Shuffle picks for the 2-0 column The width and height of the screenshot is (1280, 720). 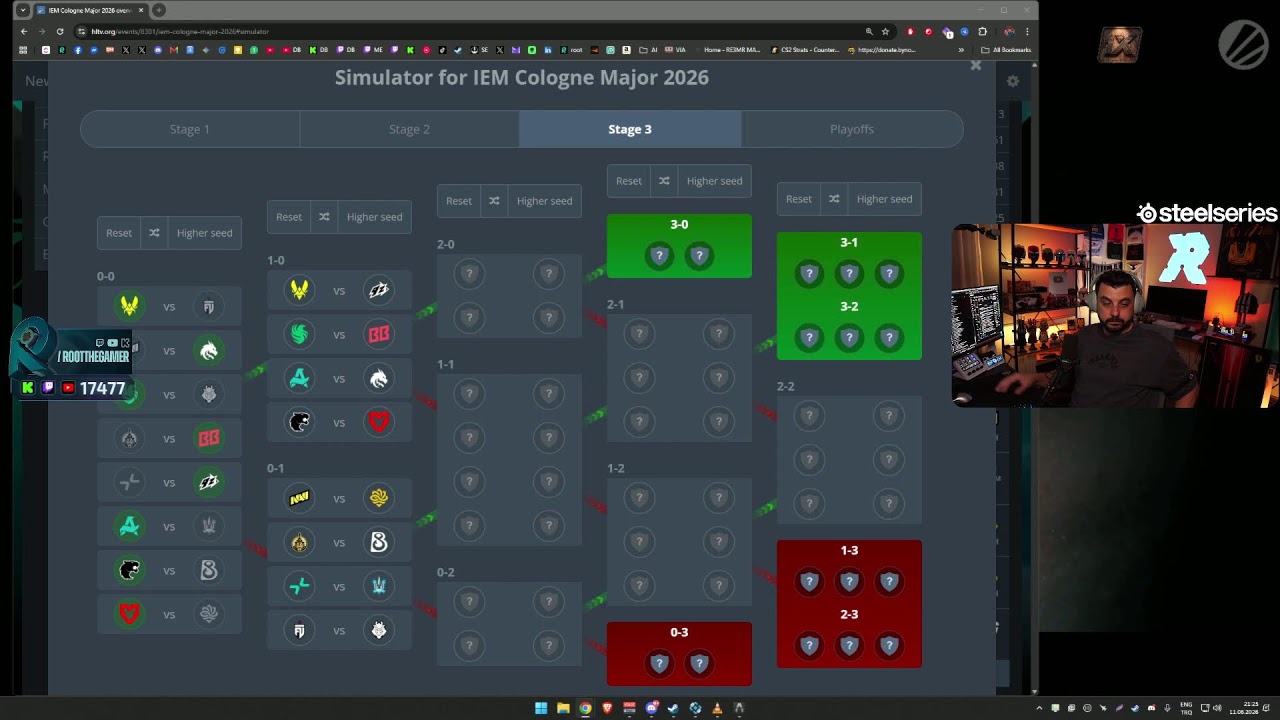coord(494,201)
